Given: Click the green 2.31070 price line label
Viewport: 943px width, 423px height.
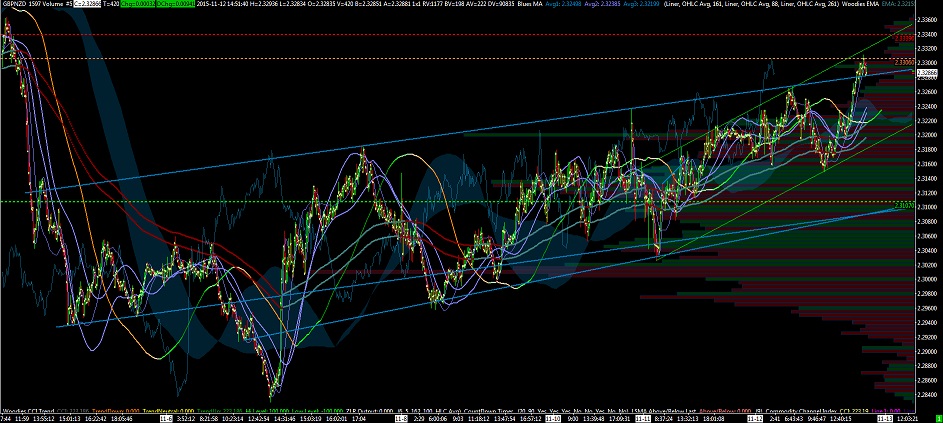Looking at the screenshot, I should coord(905,206).
